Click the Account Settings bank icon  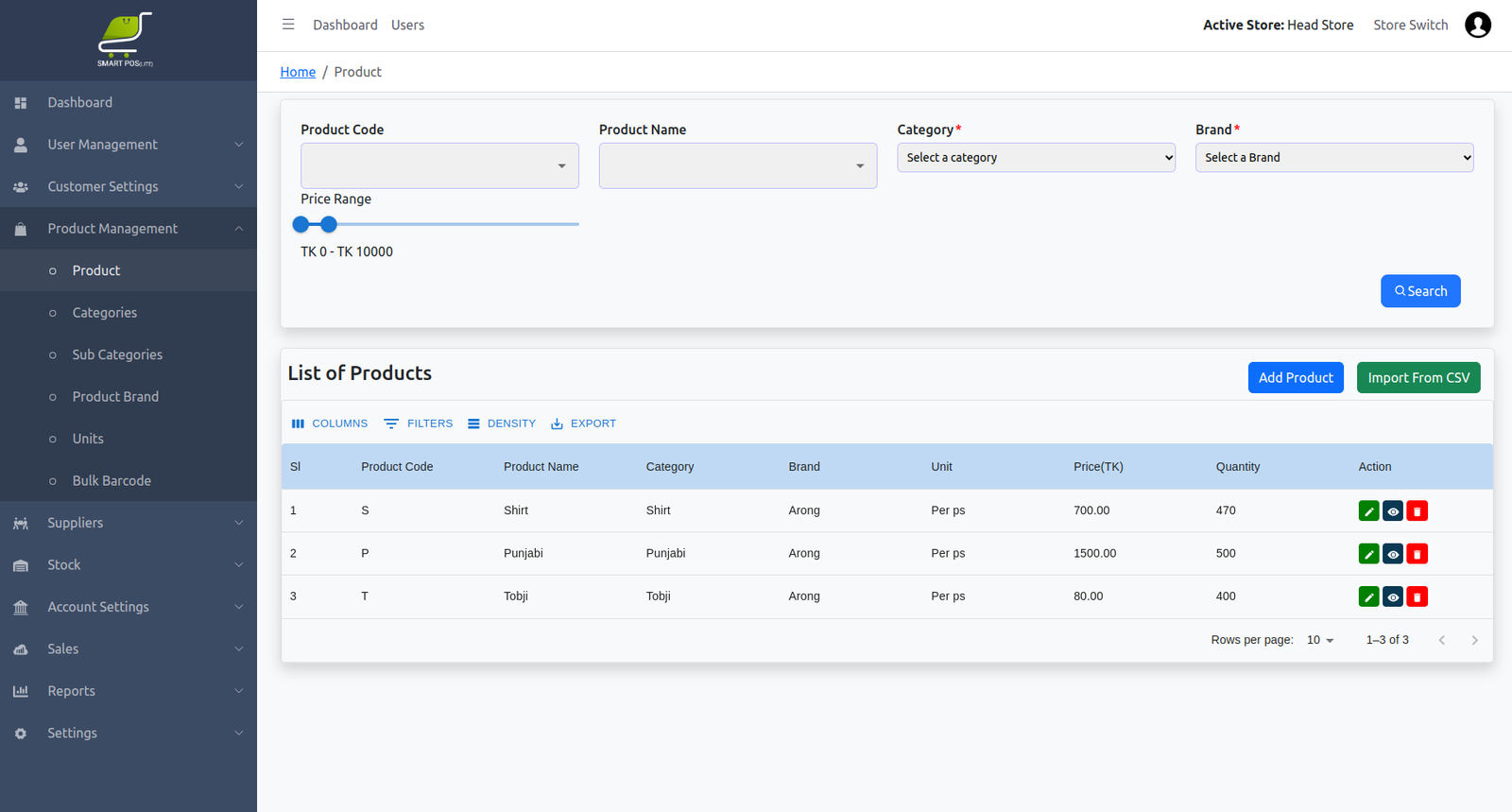tap(21, 608)
